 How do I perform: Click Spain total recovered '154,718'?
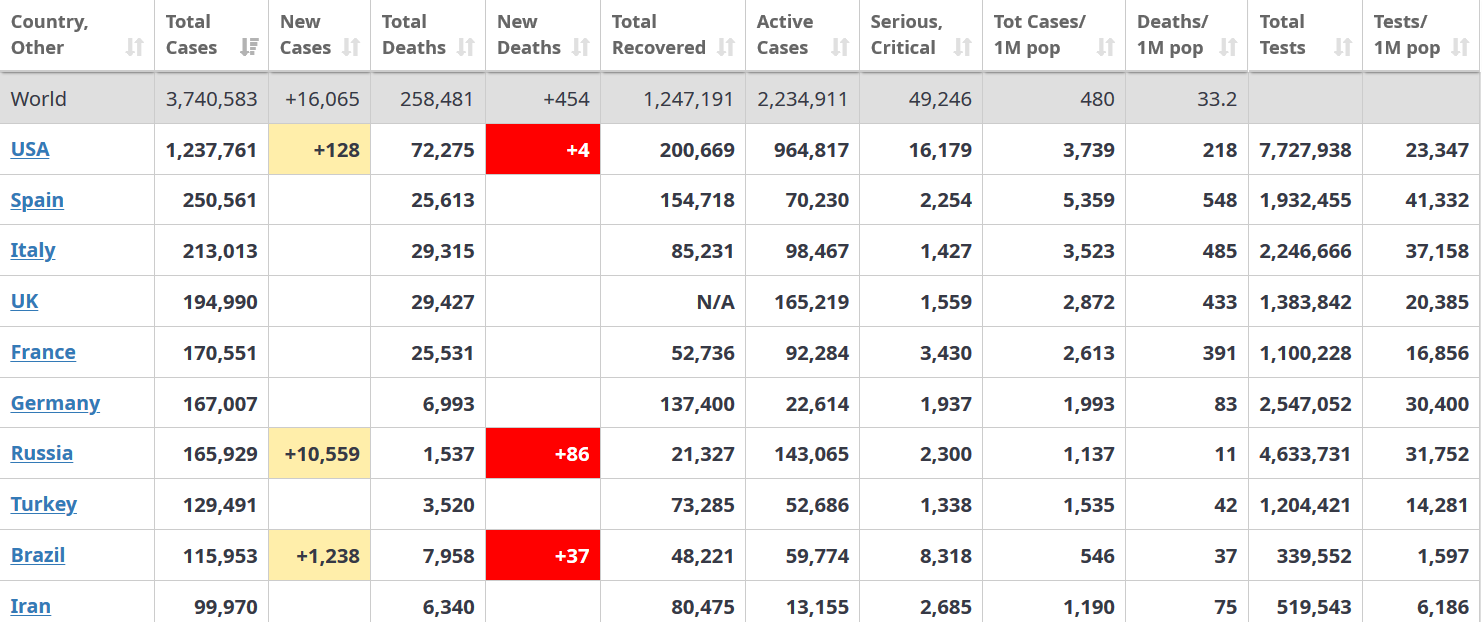[x=697, y=200]
